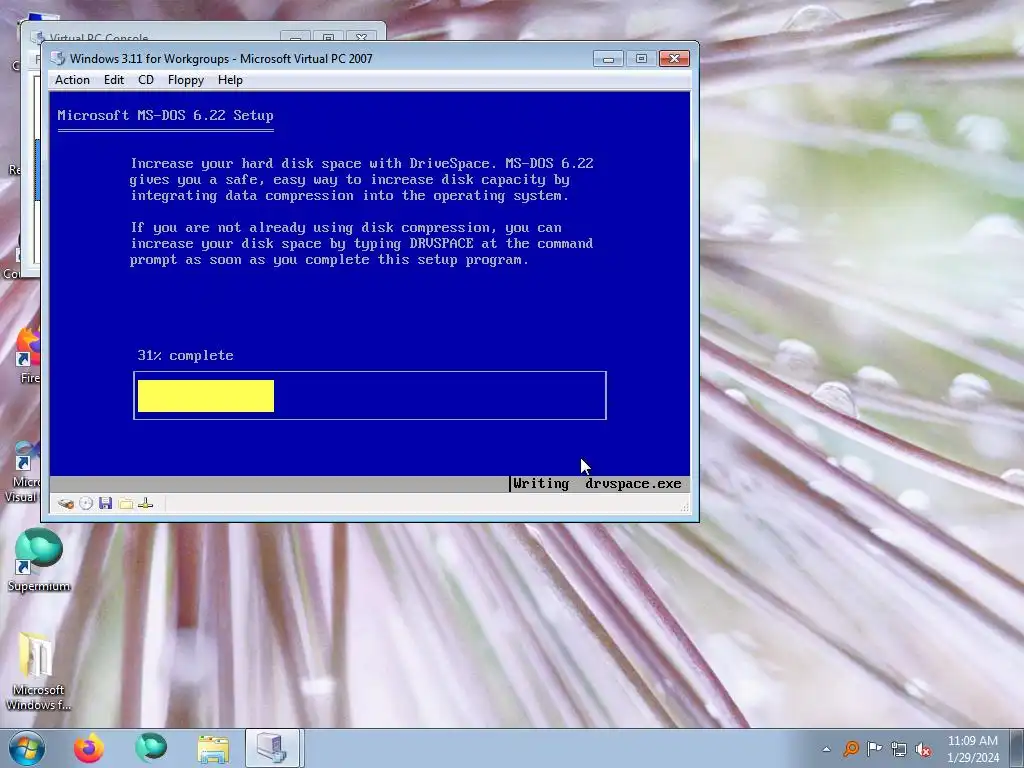This screenshot has width=1024, height=768.
Task: Click the shared folder status icon
Action: [x=126, y=504]
